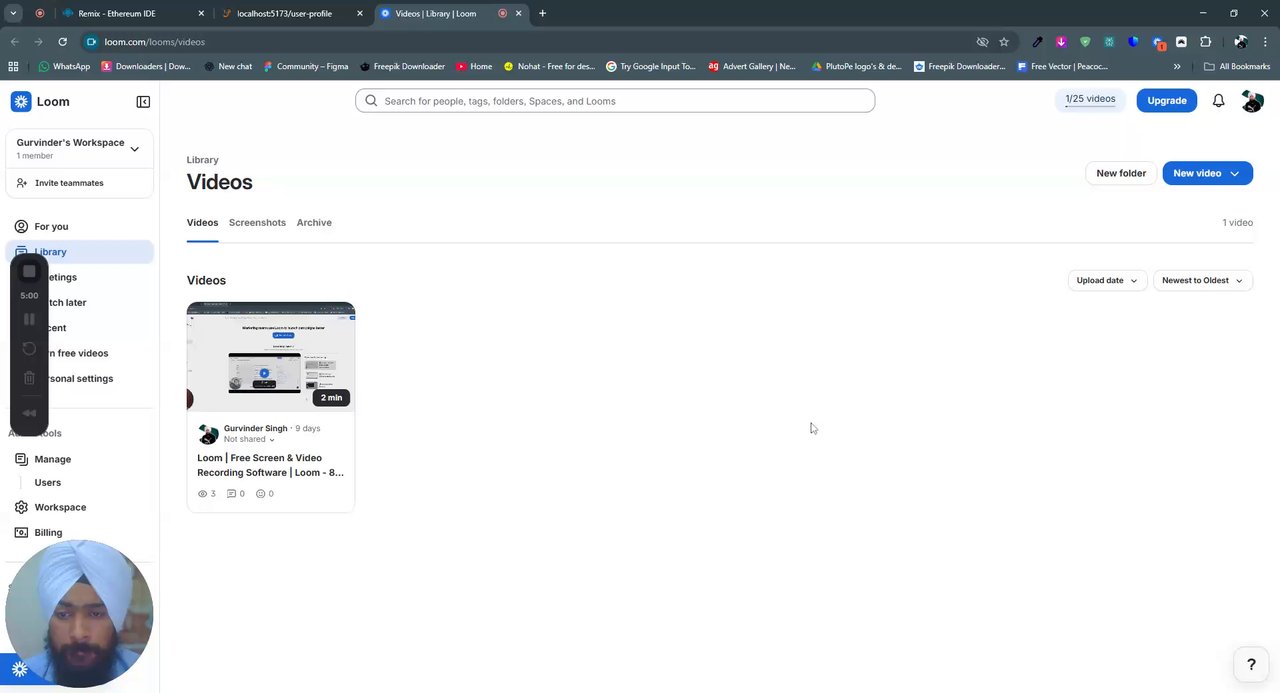Image resolution: width=1280 pixels, height=693 pixels.
Task: Click the views eye icon on the video card
Action: tap(202, 494)
